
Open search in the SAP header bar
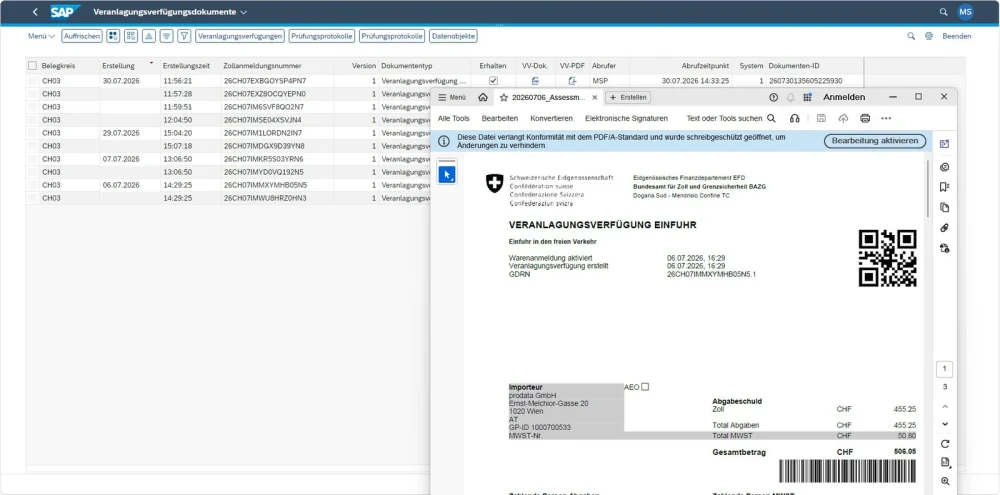[944, 12]
